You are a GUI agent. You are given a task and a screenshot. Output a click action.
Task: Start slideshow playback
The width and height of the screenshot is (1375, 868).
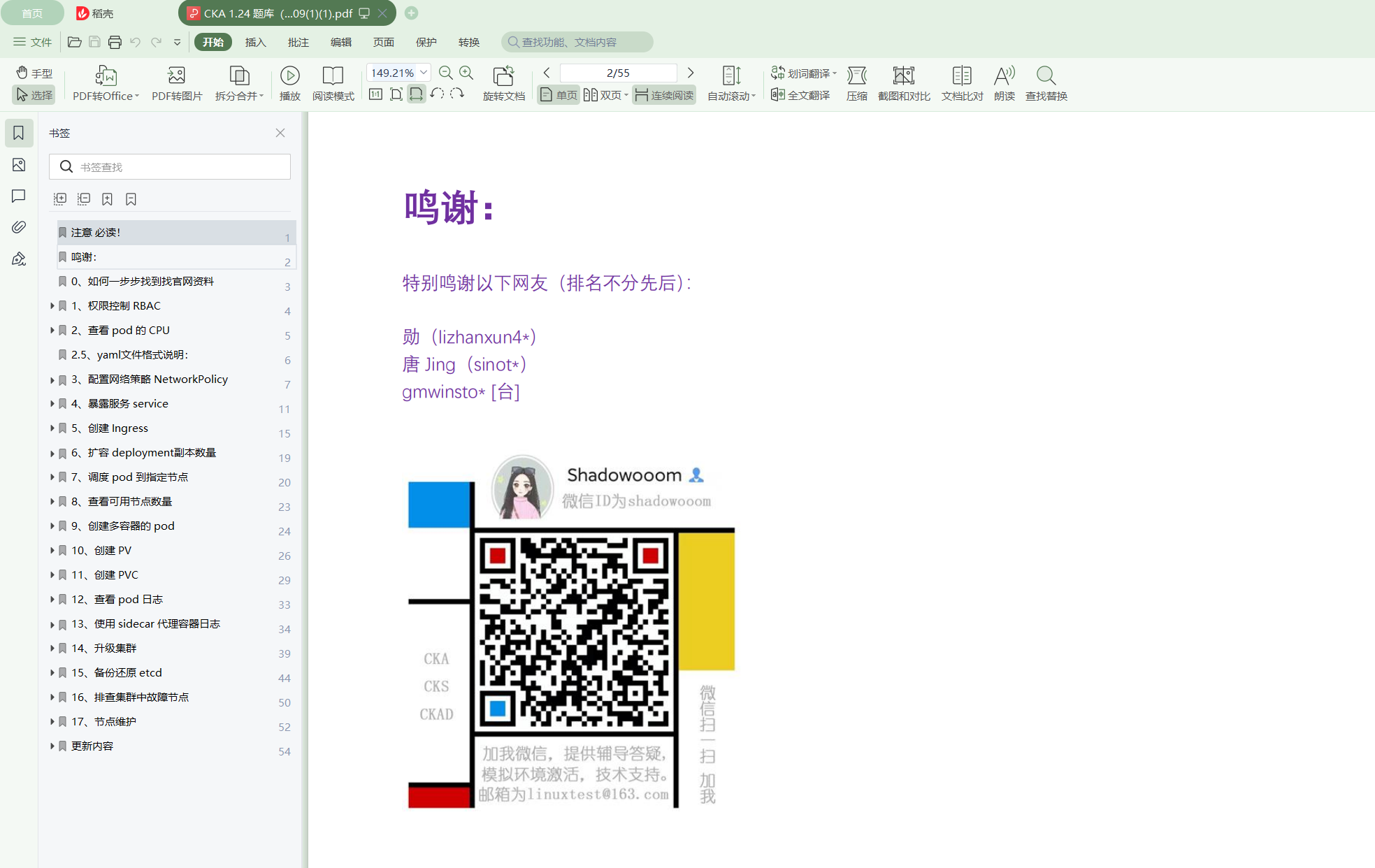tap(290, 83)
